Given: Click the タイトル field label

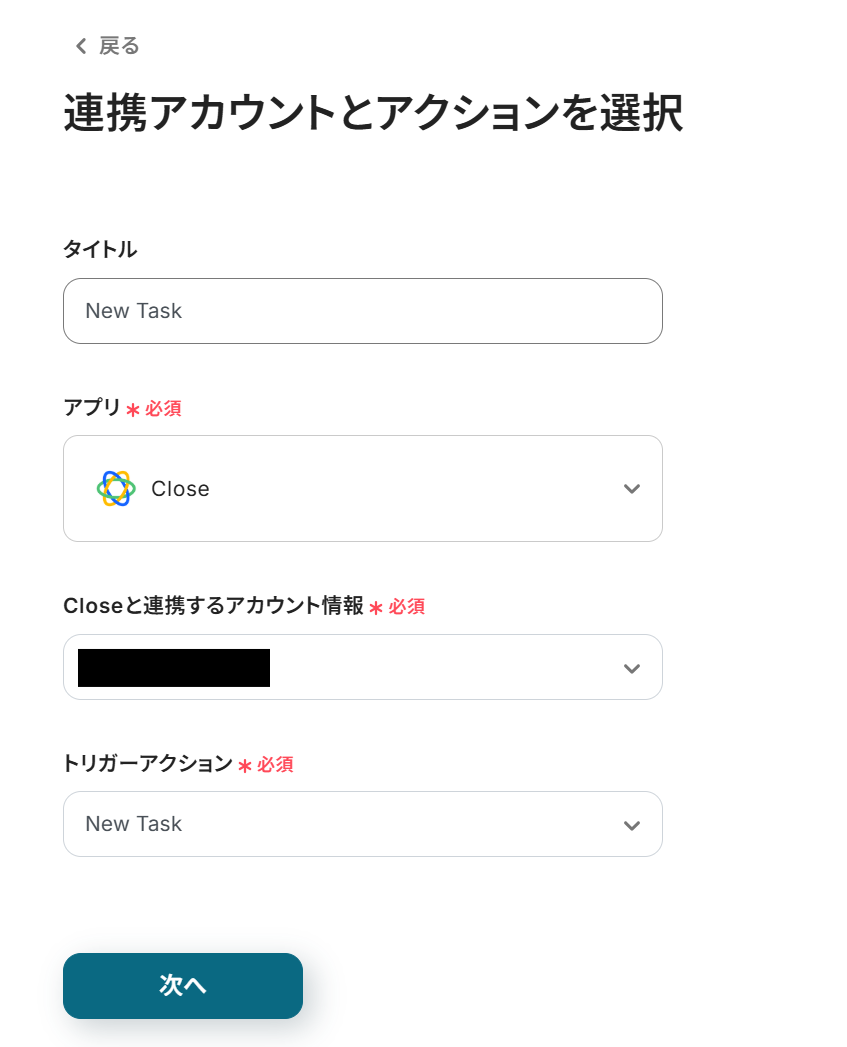Looking at the screenshot, I should point(100,250).
